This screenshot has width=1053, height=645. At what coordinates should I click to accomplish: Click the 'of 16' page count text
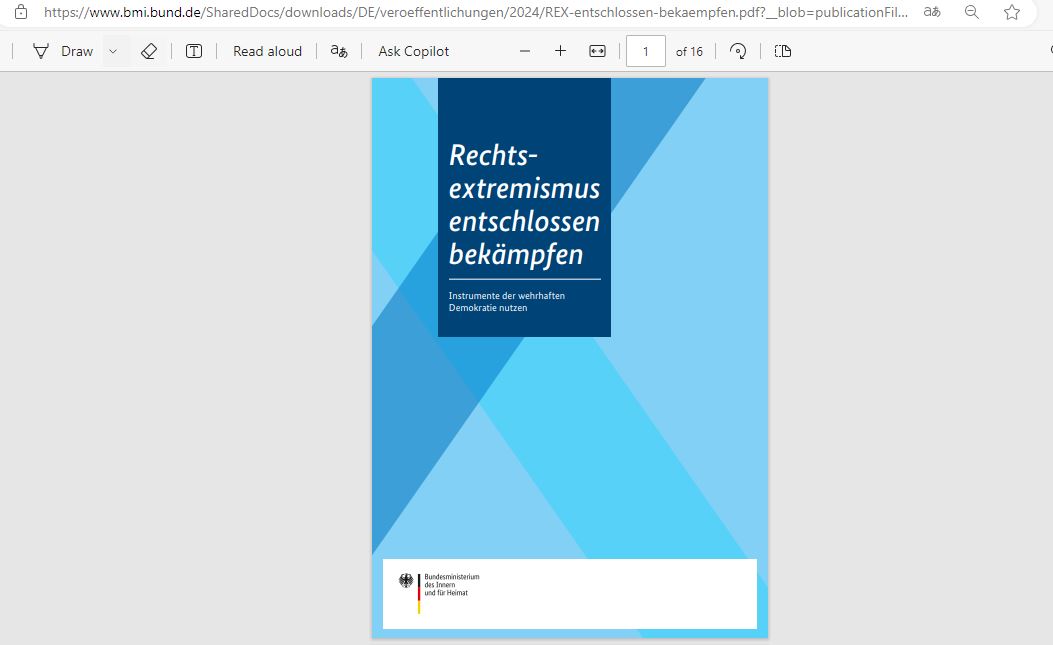[x=689, y=52]
